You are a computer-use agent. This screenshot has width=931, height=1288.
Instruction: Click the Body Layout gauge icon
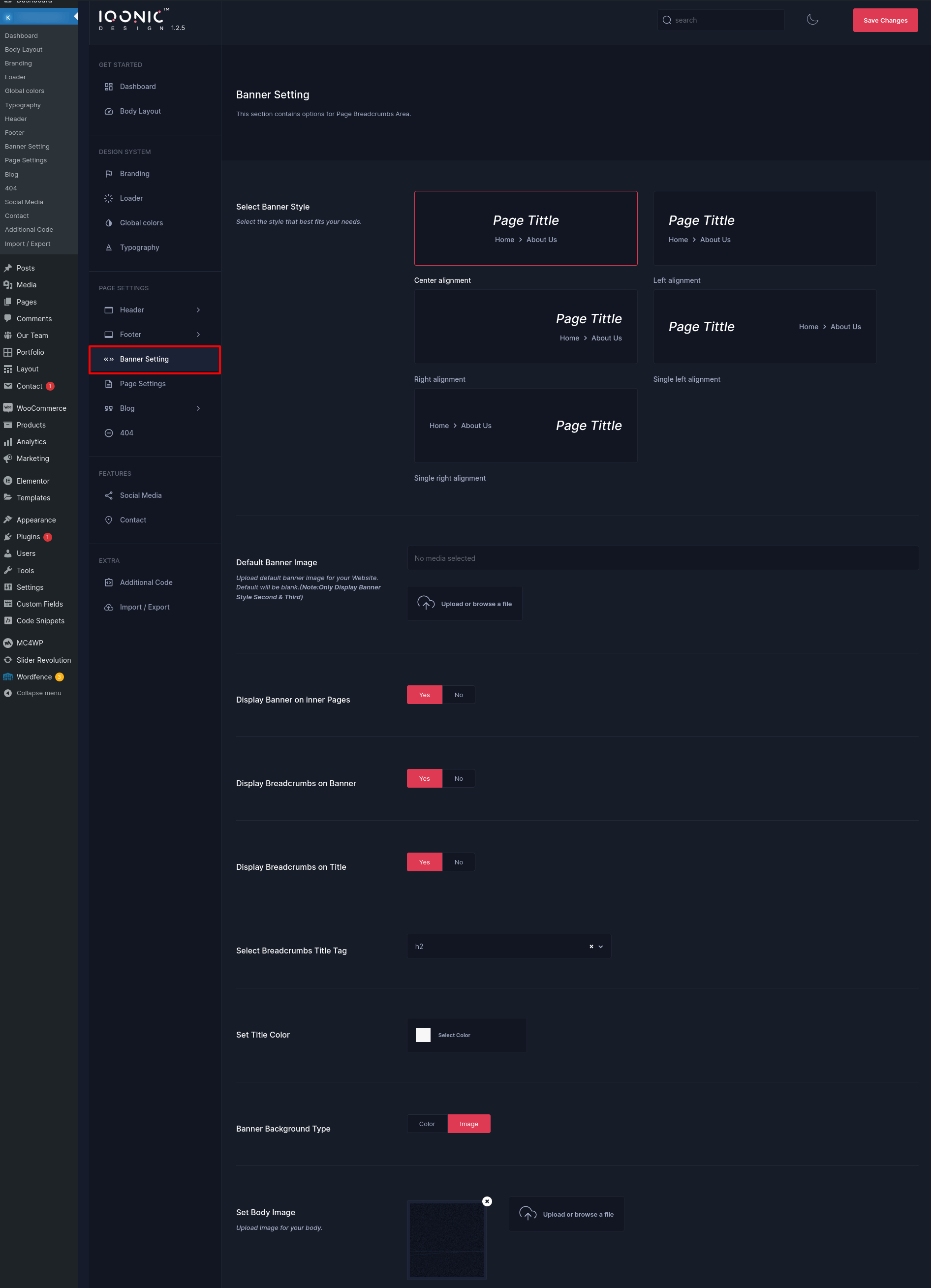(108, 111)
